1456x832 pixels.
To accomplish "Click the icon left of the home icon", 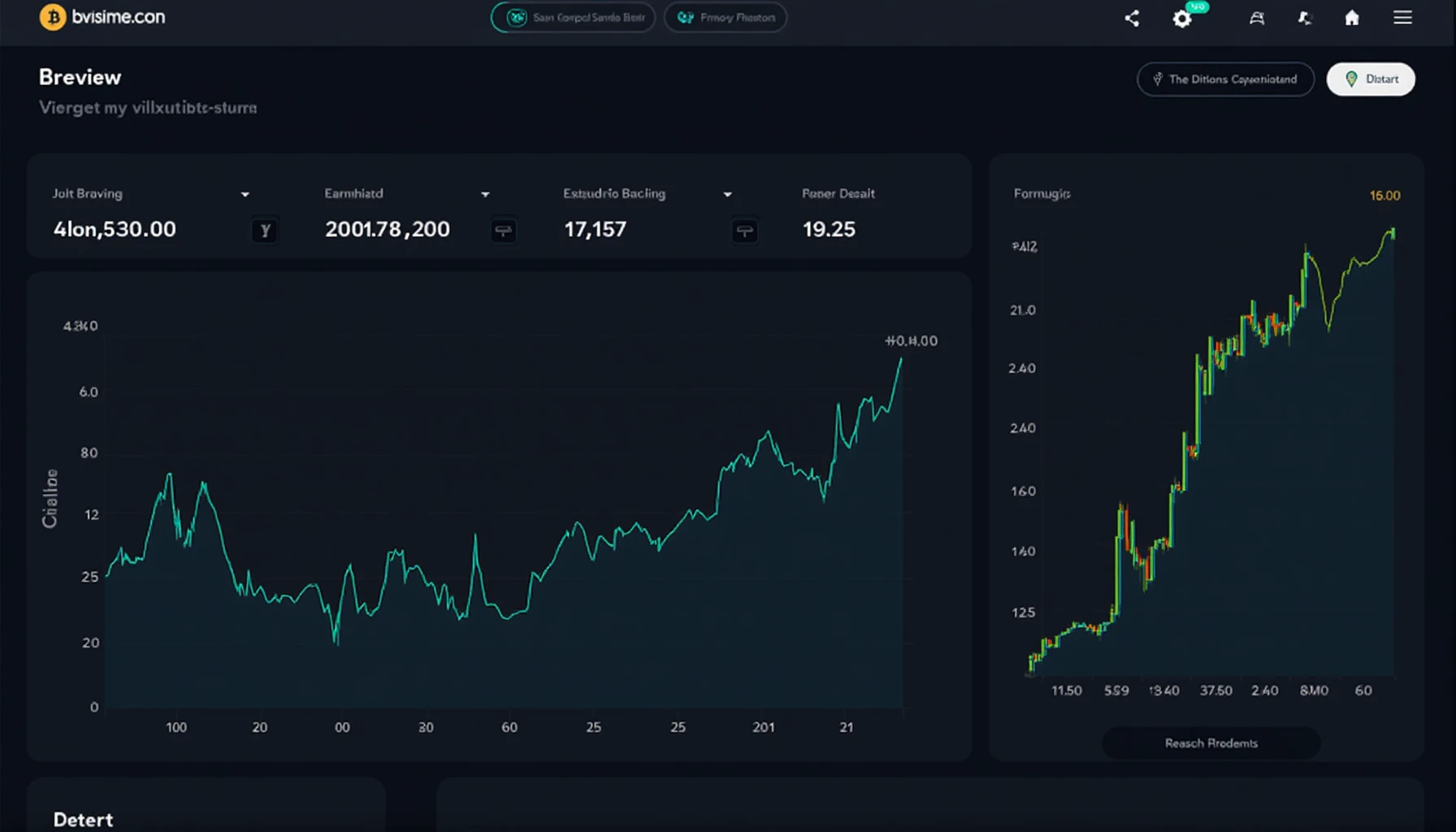I will click(x=1305, y=18).
